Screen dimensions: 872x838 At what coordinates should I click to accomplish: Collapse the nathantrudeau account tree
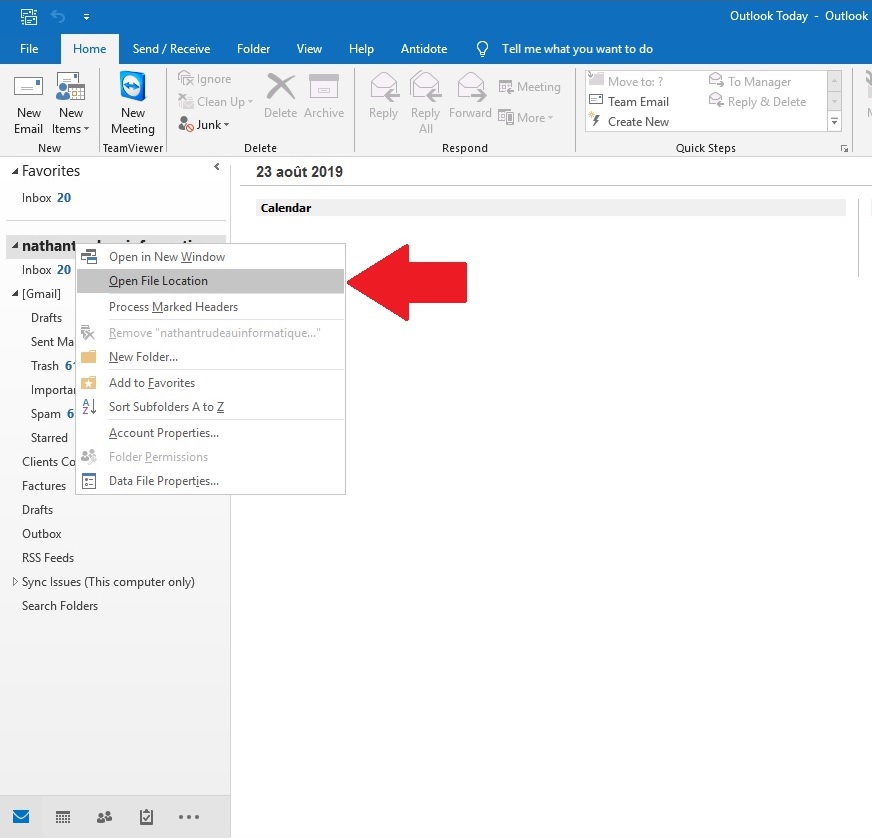tap(15, 246)
